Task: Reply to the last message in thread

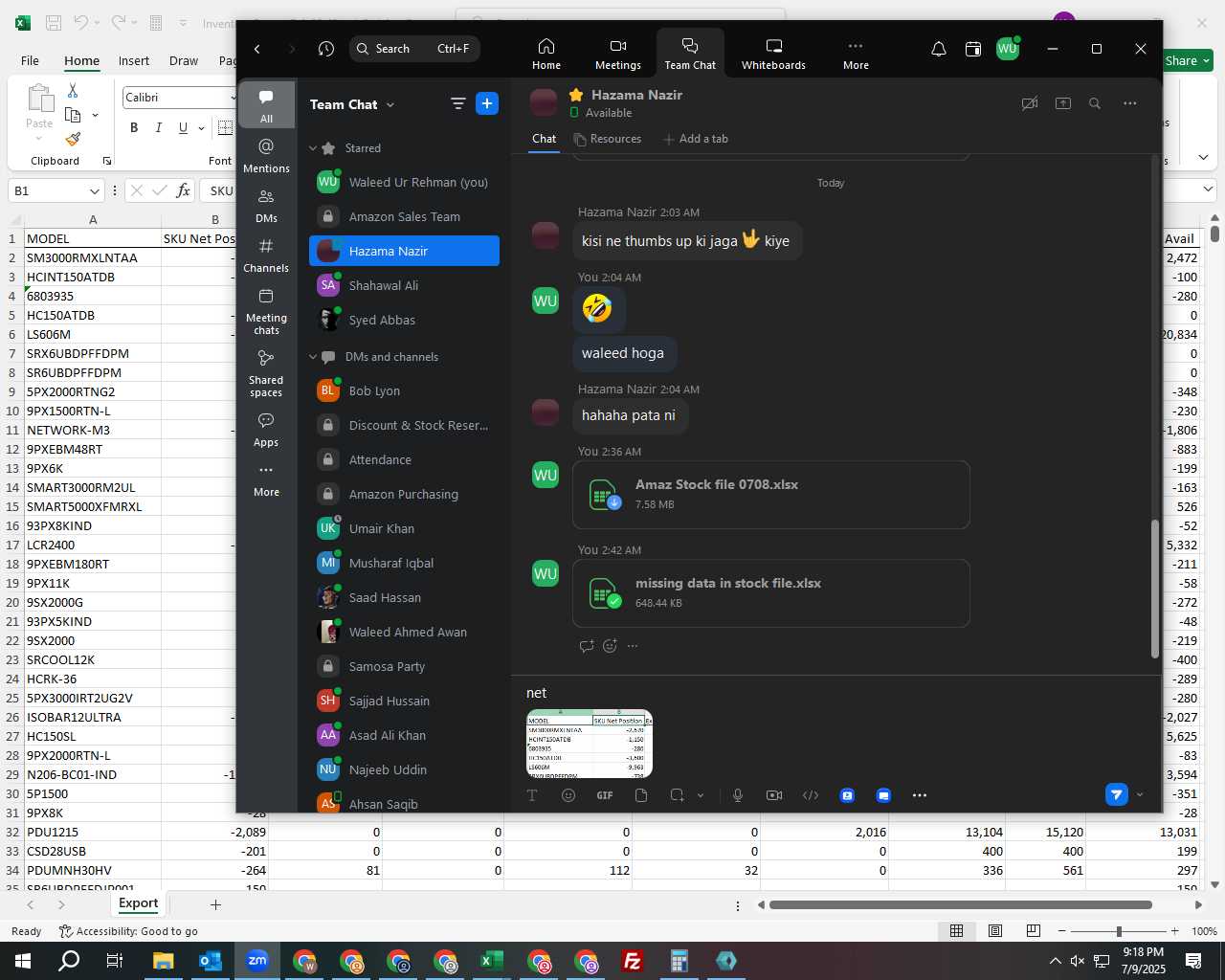Action: coord(587,646)
